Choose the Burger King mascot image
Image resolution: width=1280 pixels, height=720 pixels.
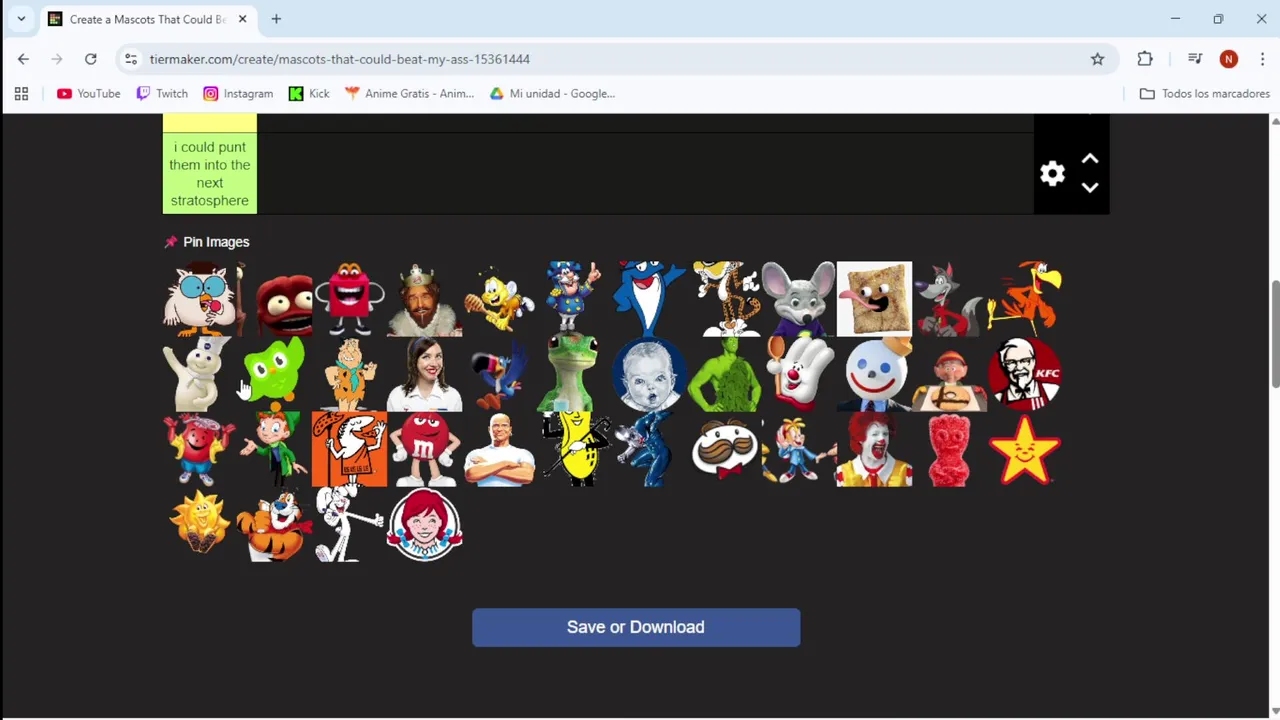tap(425, 299)
